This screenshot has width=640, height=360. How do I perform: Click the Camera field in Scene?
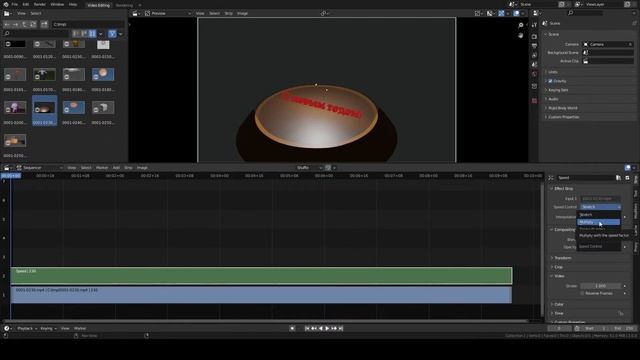608,44
